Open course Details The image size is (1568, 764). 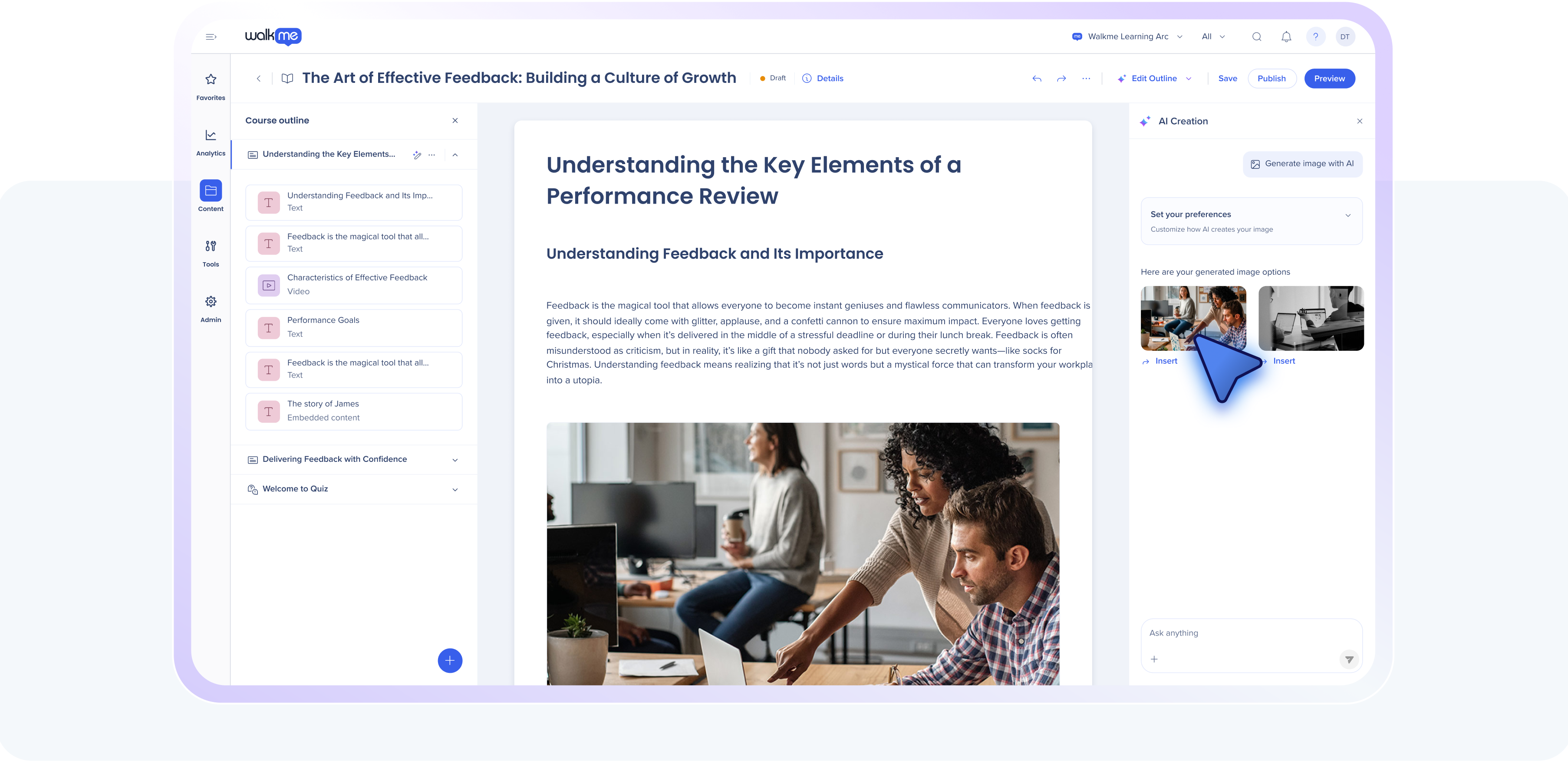[823, 79]
